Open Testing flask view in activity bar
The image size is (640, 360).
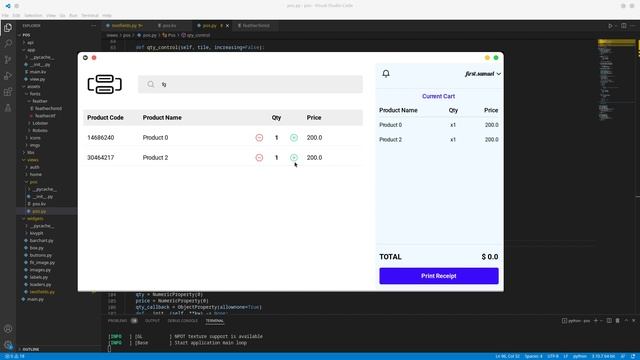8,108
